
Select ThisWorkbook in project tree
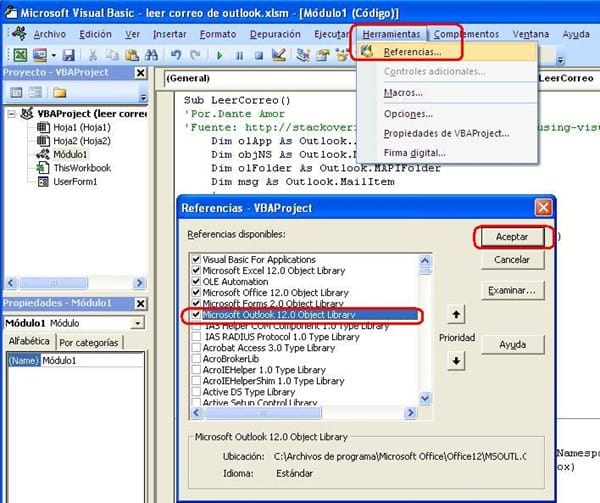click(x=82, y=168)
